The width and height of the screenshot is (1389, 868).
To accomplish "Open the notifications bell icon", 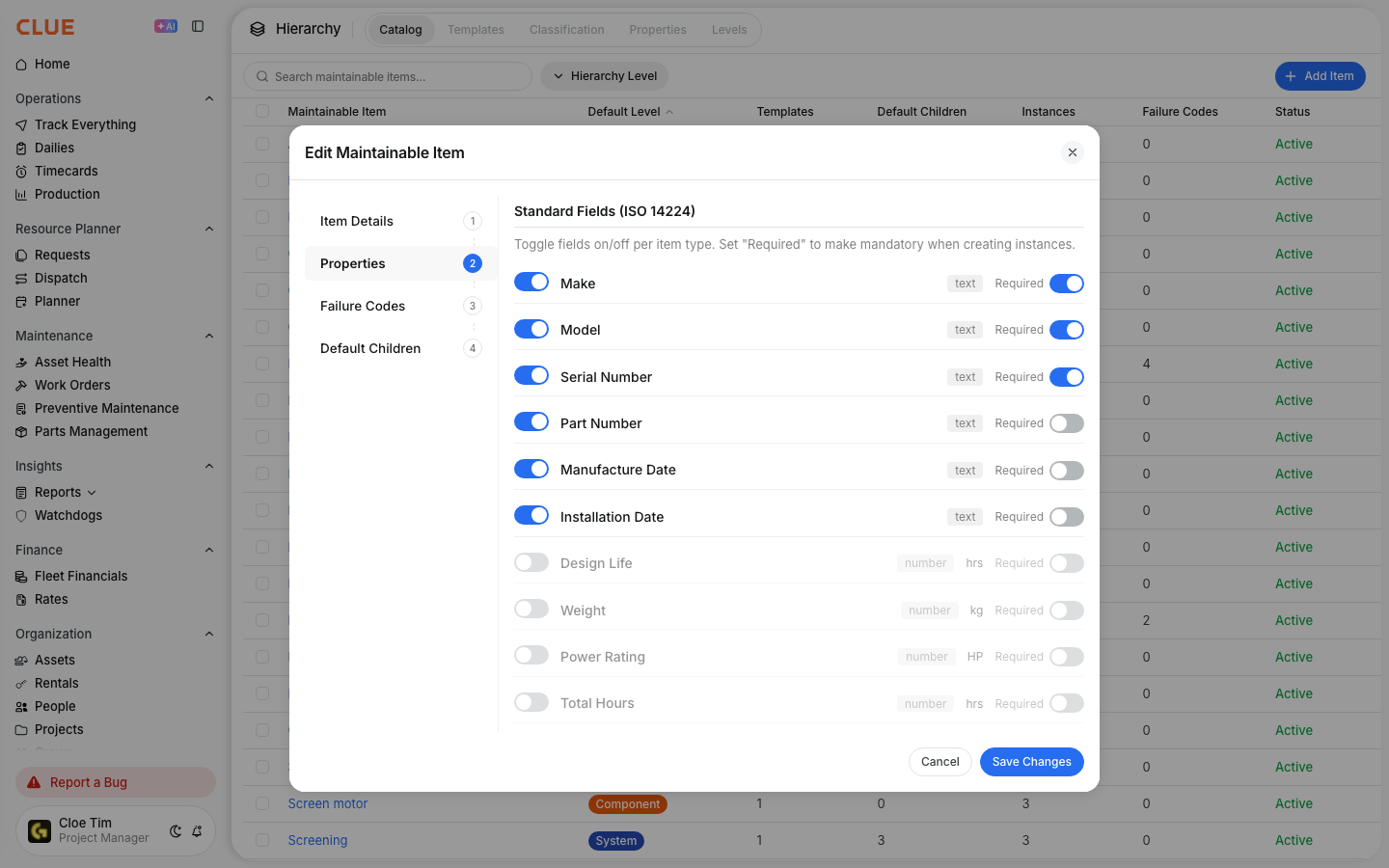I will (197, 831).
